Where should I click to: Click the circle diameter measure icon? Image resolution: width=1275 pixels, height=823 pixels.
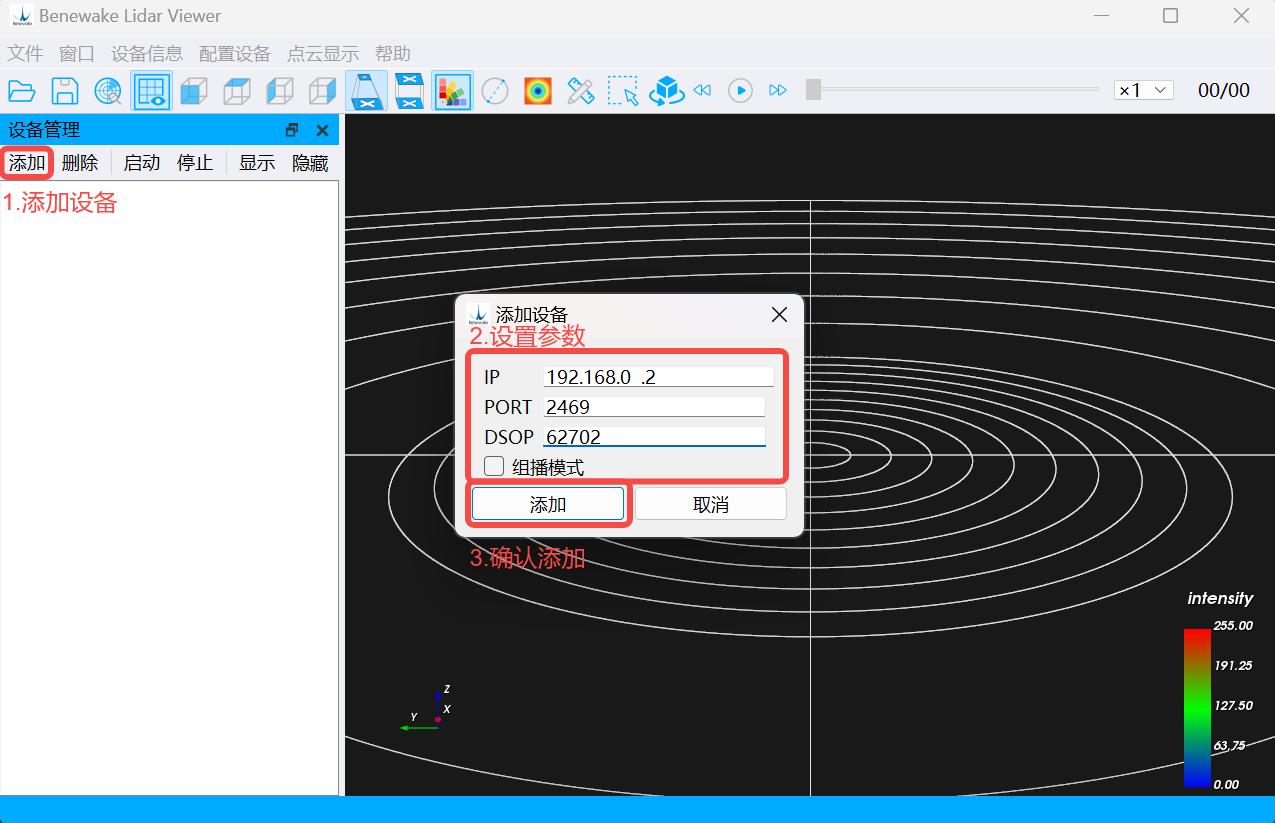[495, 91]
